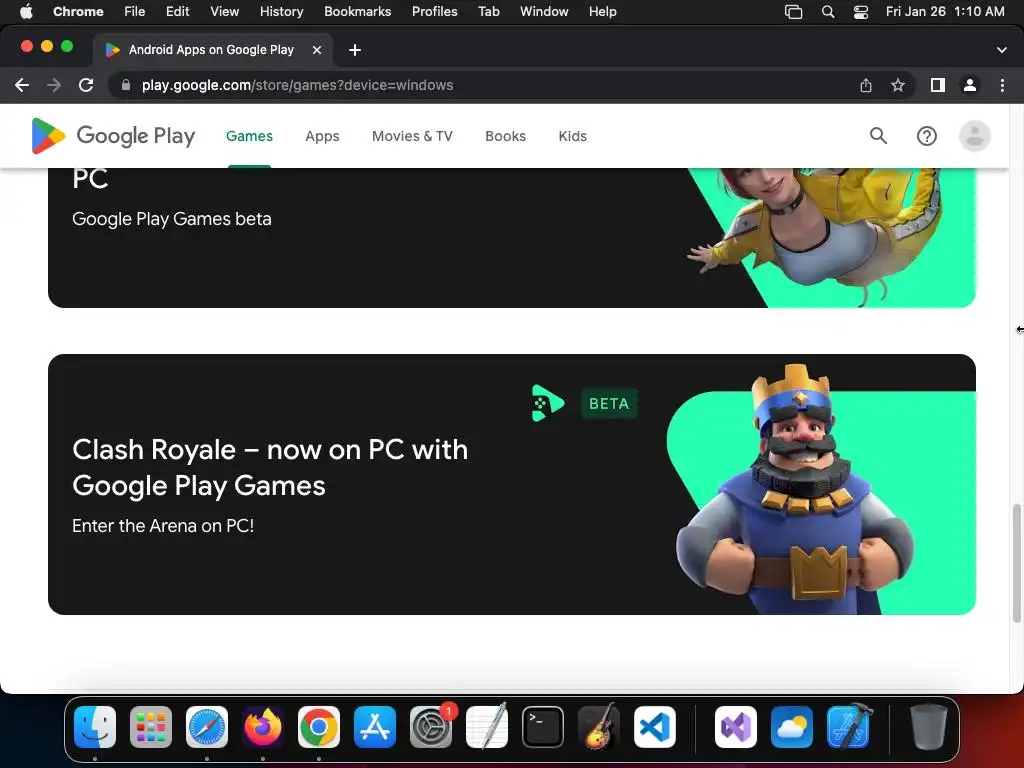Open Control Center in menu bar

(861, 12)
